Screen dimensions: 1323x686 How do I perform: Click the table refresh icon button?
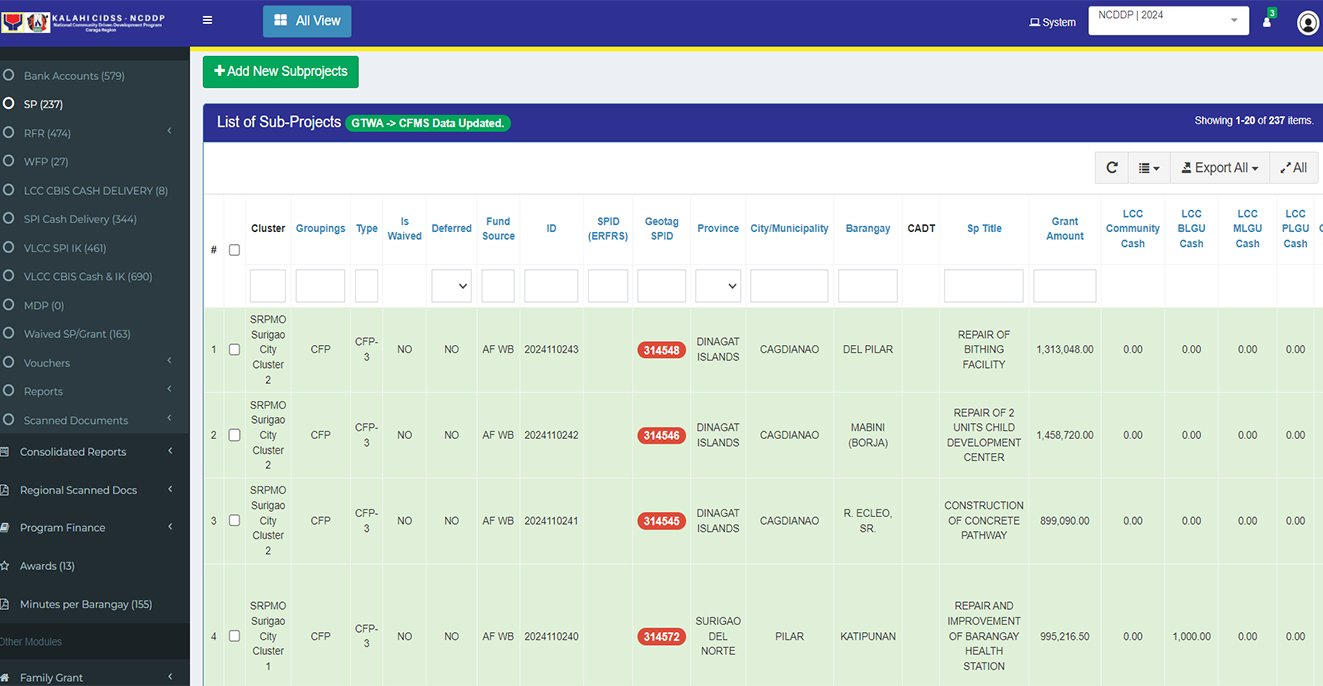click(x=1111, y=168)
